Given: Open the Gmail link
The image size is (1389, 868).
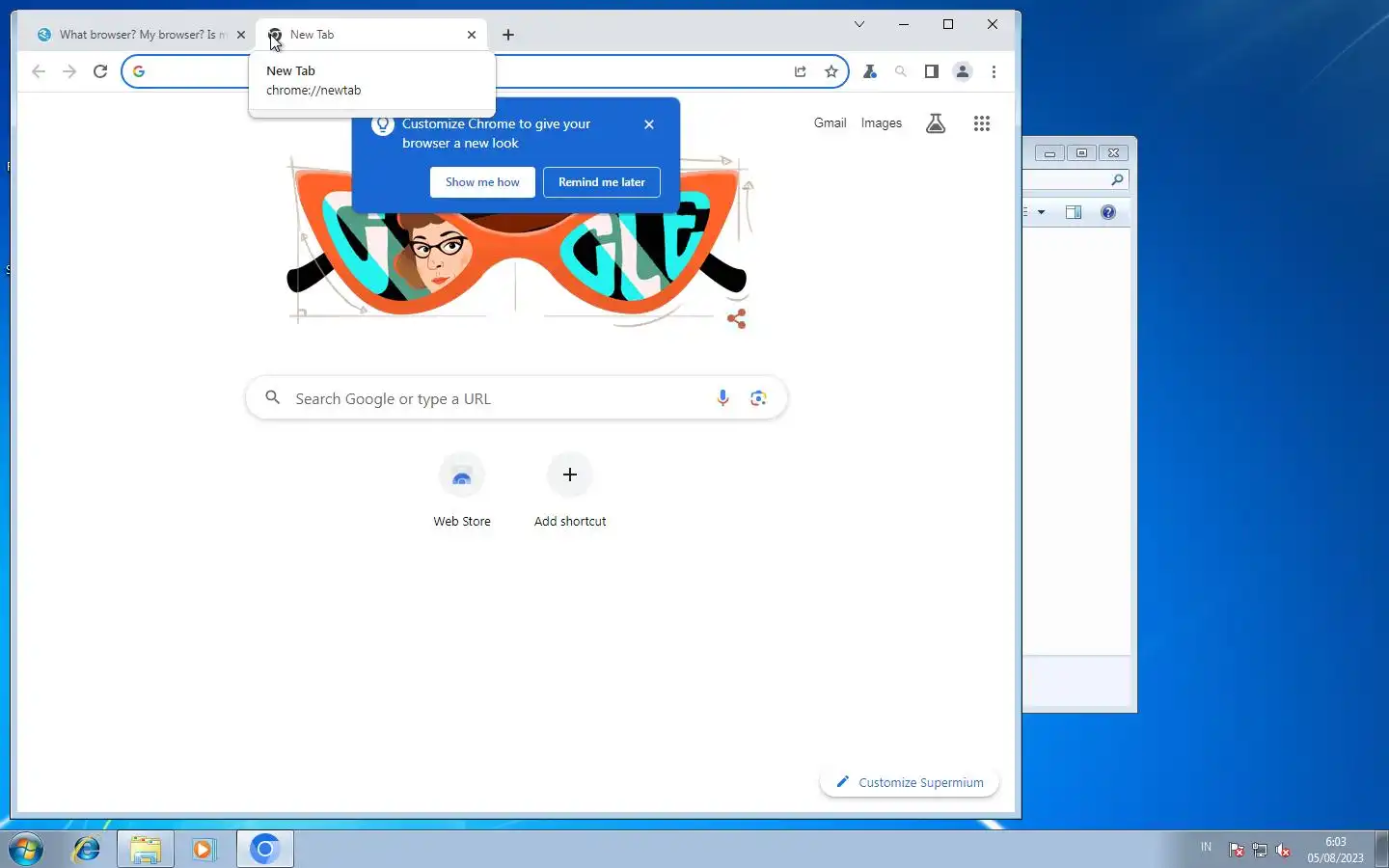Looking at the screenshot, I should 830,123.
